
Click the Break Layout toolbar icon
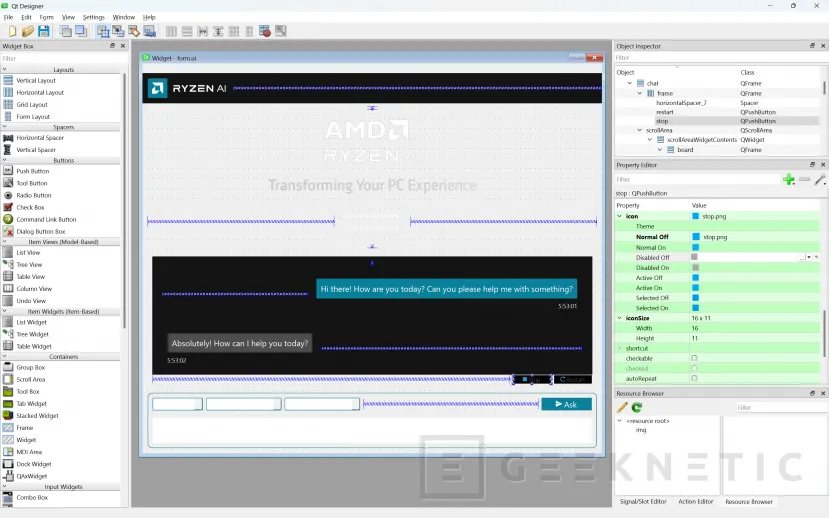pos(265,31)
